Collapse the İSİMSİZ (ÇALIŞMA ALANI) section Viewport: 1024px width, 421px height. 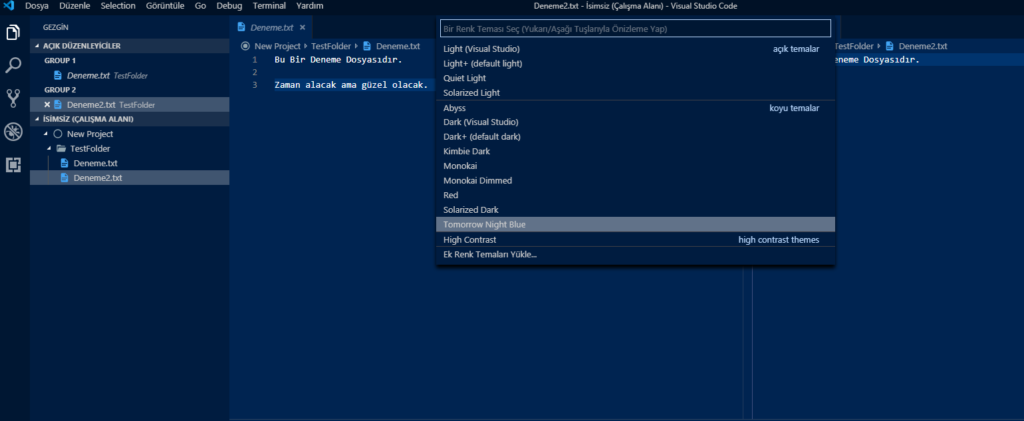130,119
